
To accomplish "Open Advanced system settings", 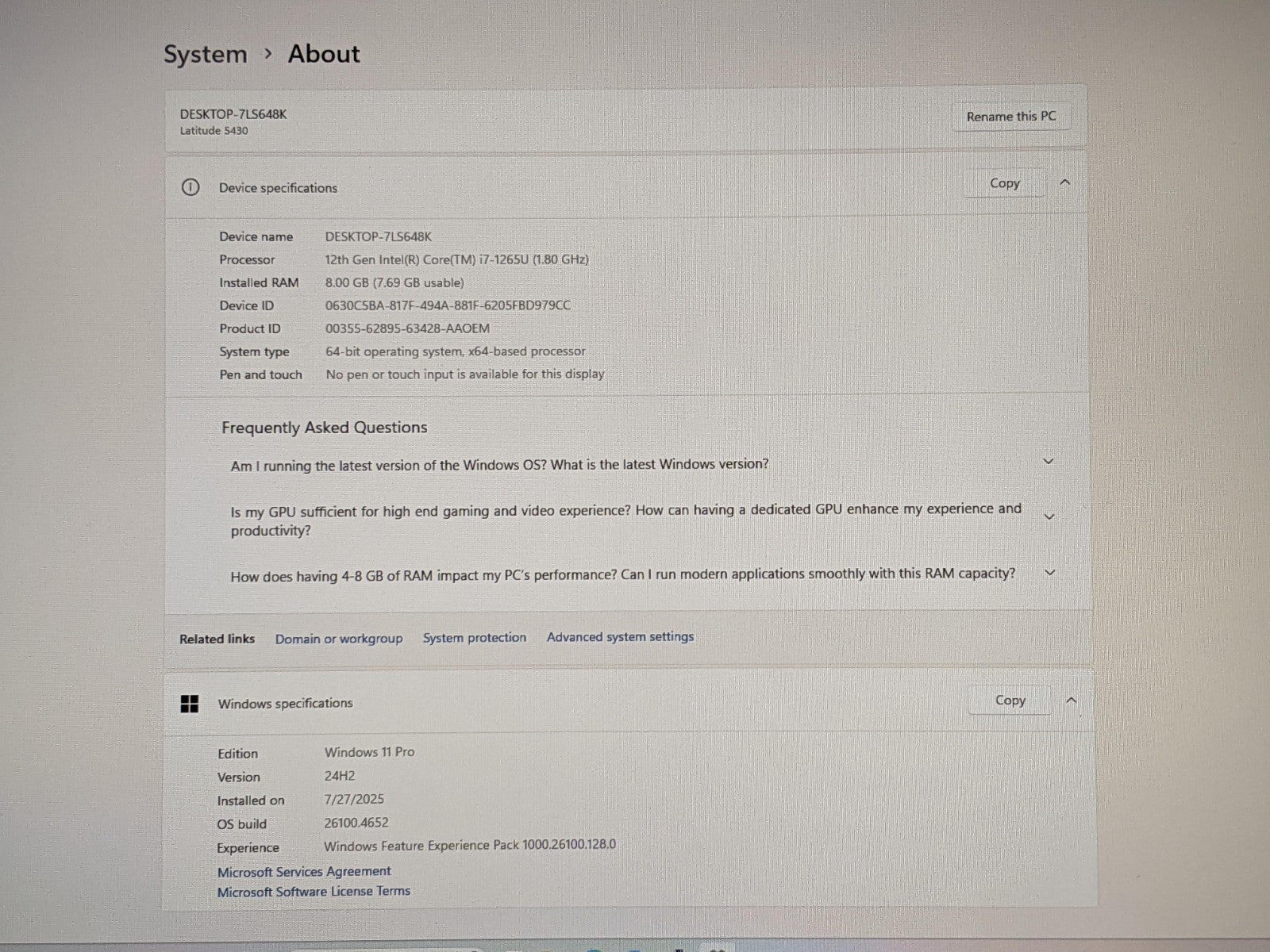I will (x=620, y=637).
